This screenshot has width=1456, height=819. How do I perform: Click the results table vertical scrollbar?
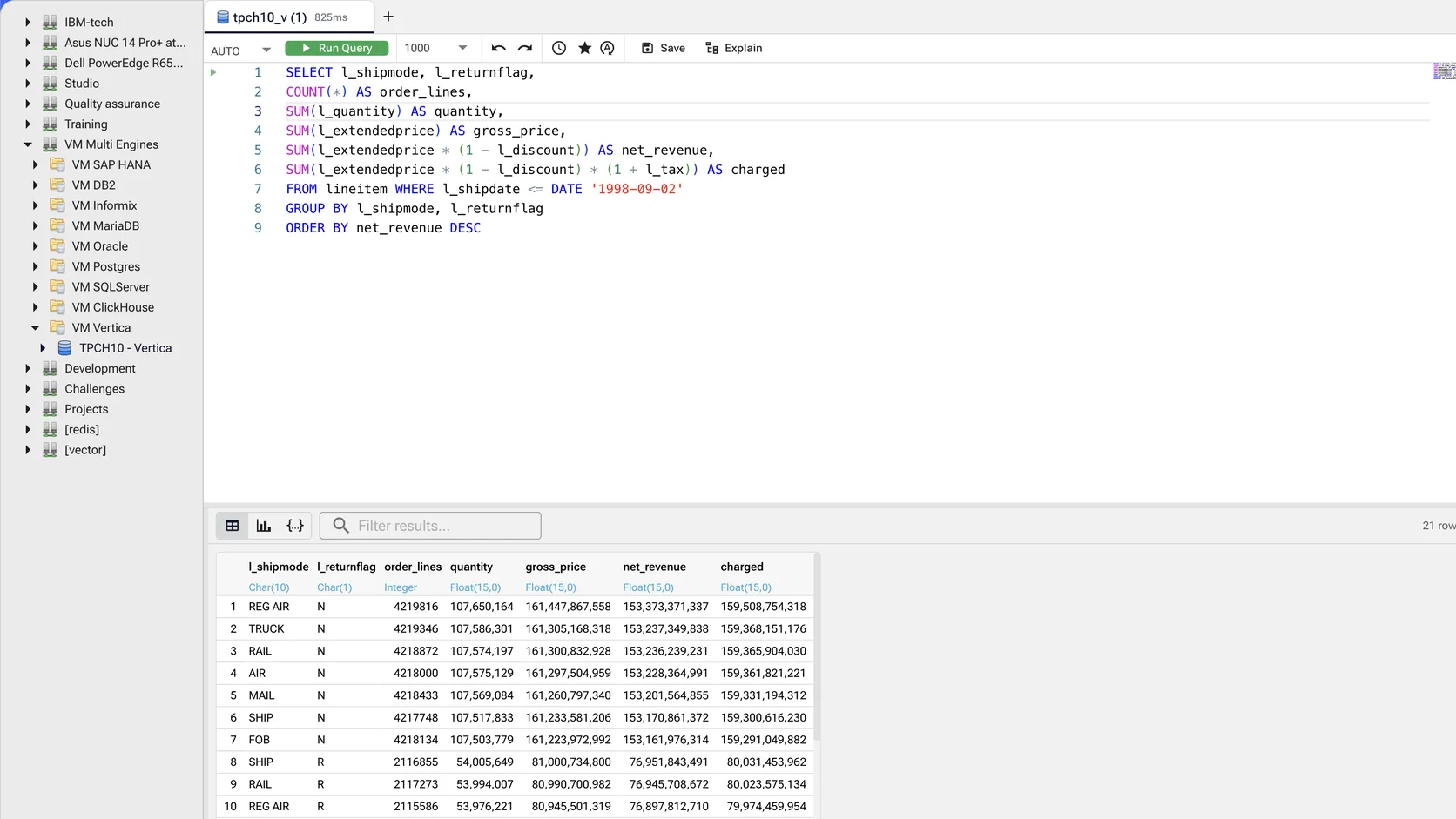tap(816, 648)
